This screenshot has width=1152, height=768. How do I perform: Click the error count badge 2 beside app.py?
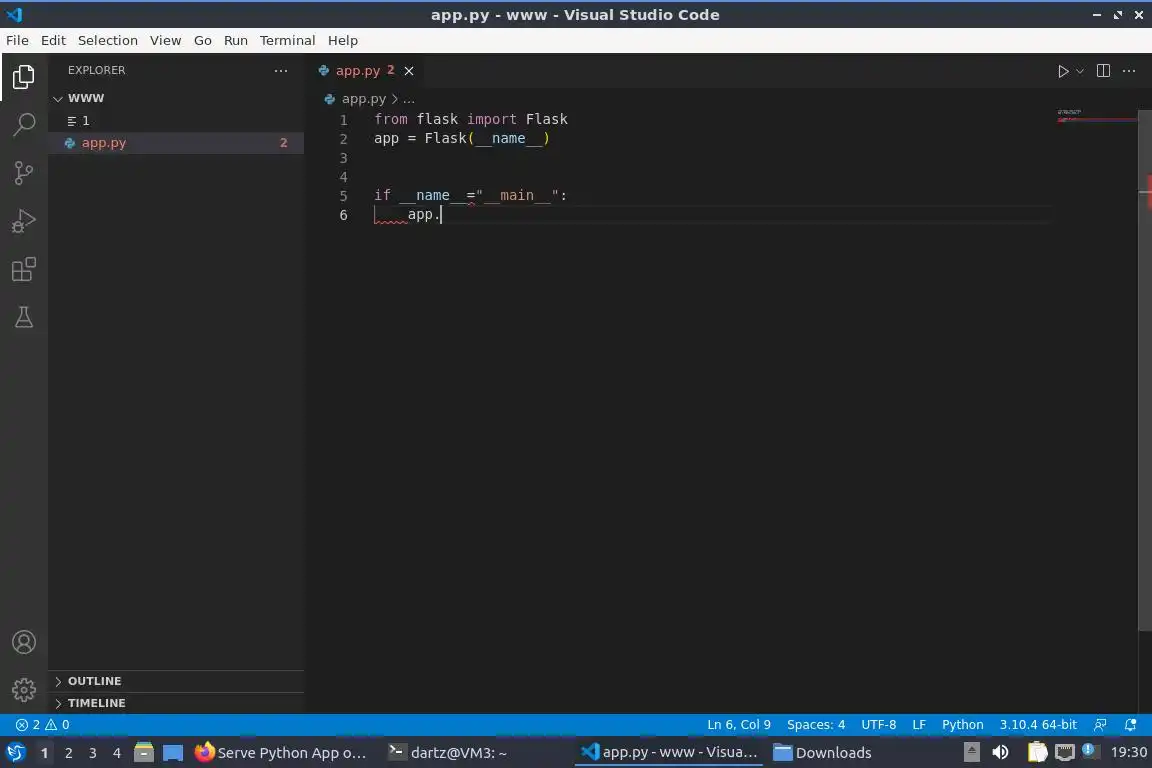coord(284,143)
